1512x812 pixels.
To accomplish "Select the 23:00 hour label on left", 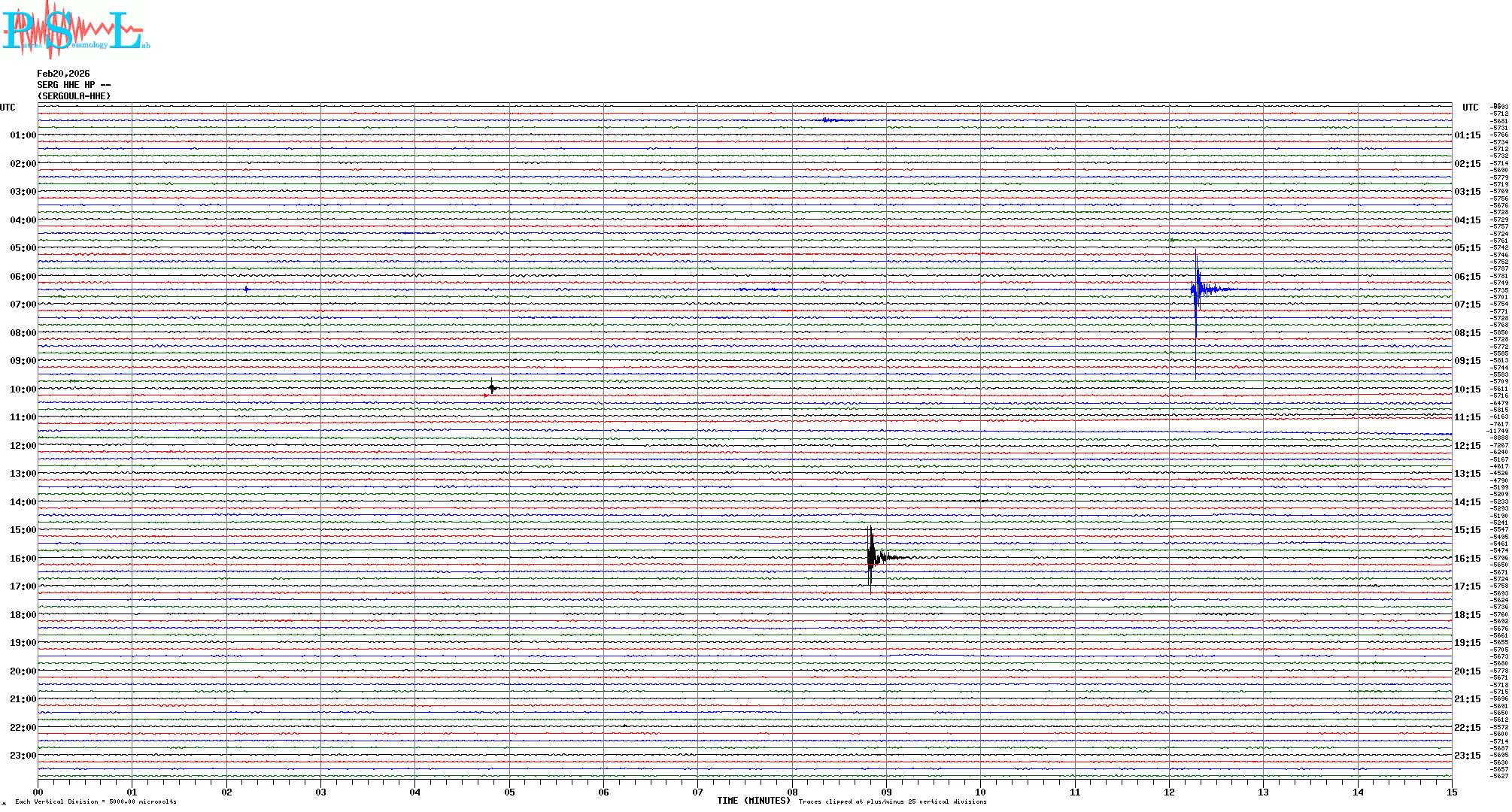I will coord(23,756).
